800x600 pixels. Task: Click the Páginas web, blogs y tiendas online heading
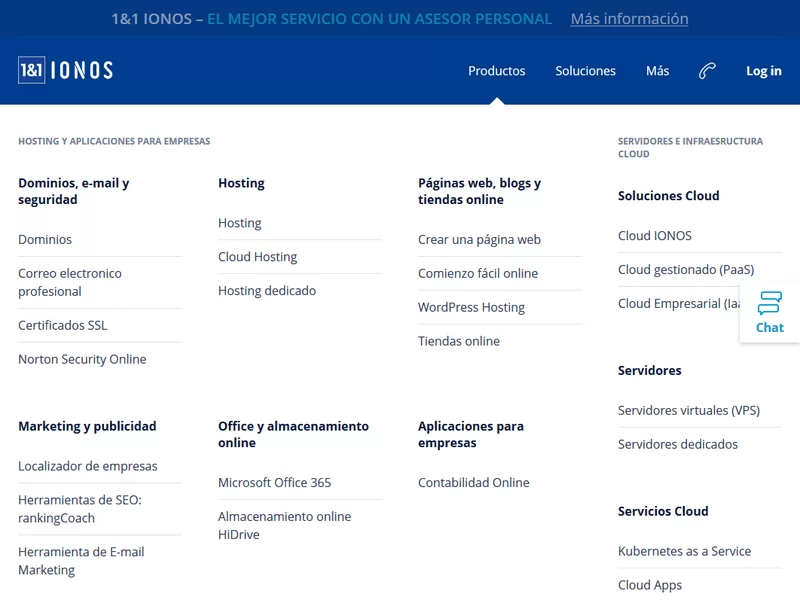[479, 191]
